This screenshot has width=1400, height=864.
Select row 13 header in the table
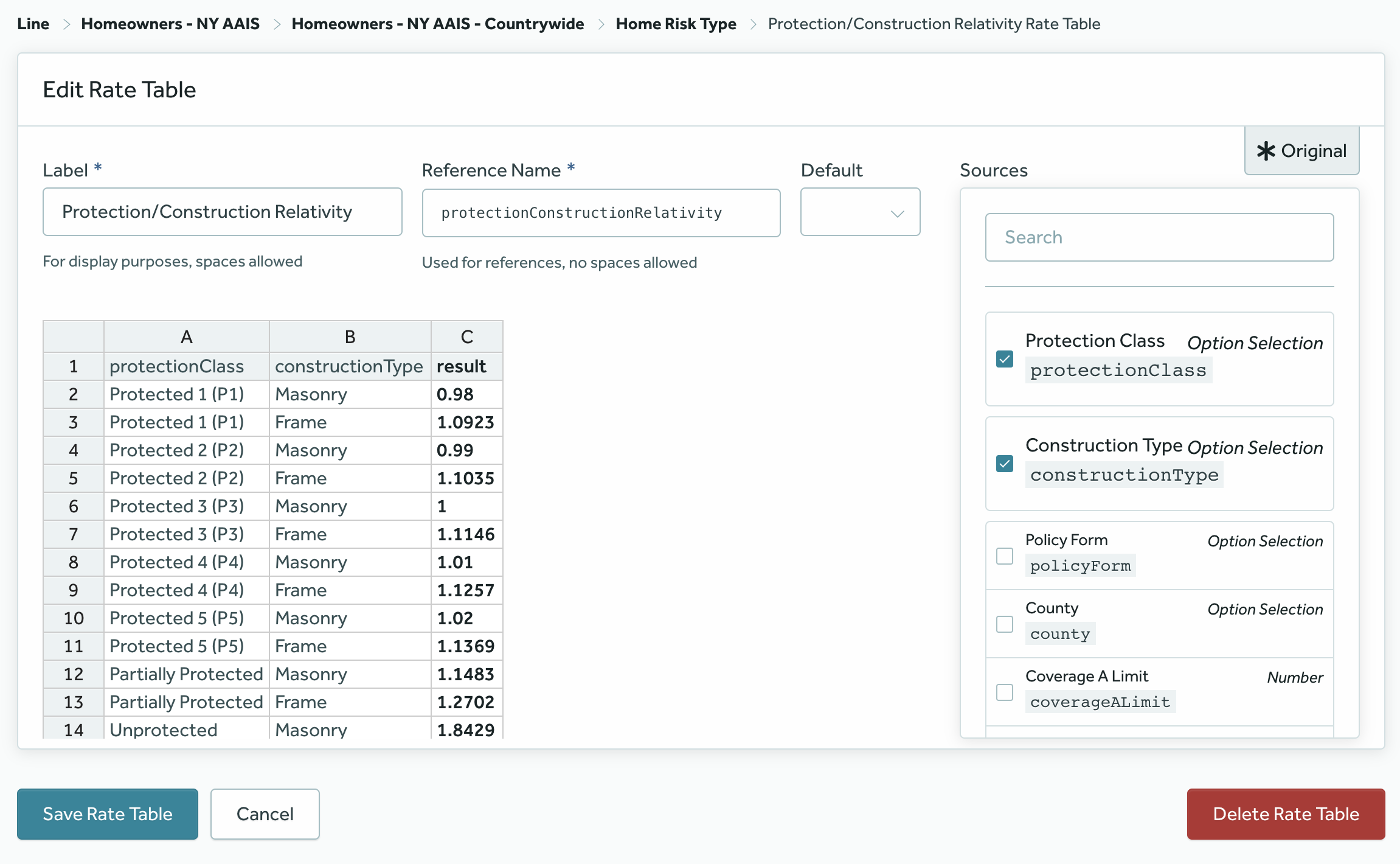[74, 702]
